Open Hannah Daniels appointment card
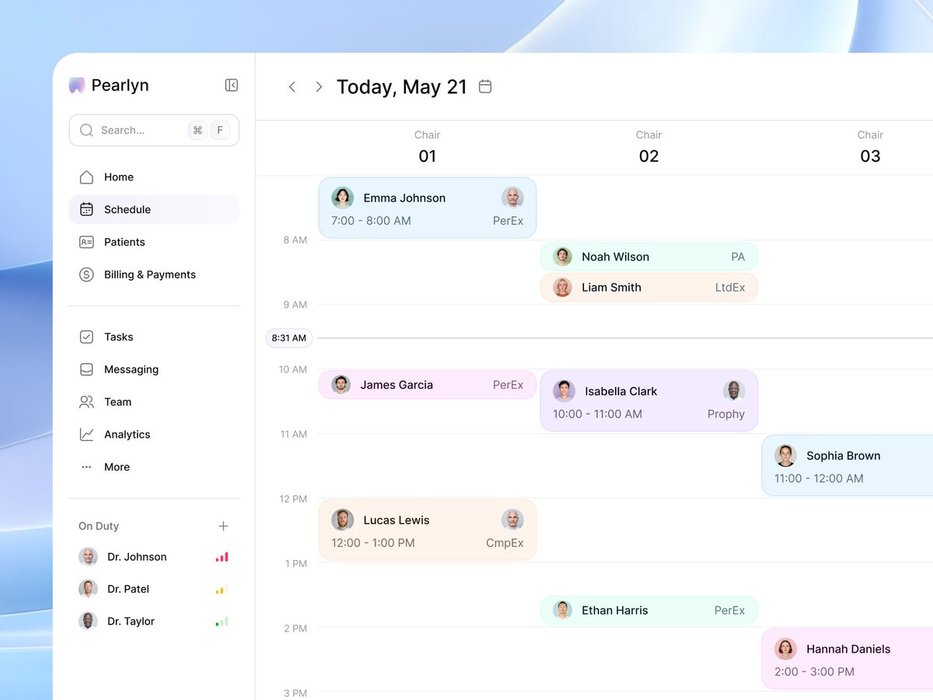Image resolution: width=933 pixels, height=700 pixels. click(x=847, y=659)
